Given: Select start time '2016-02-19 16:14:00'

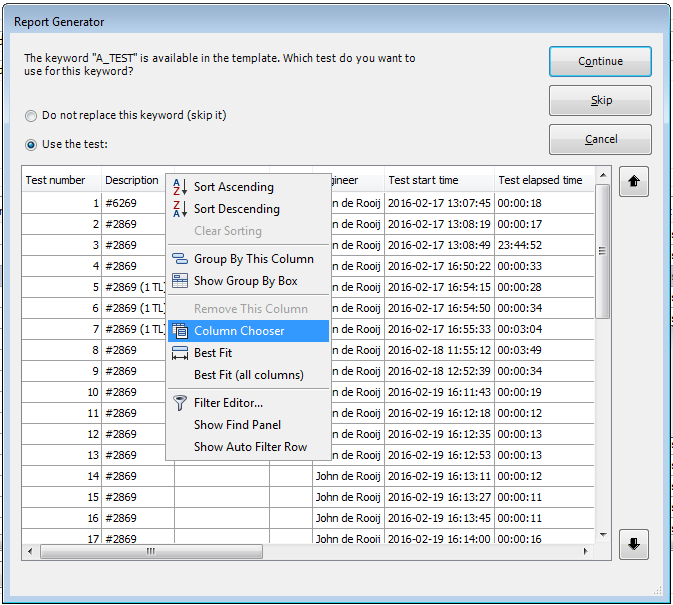Looking at the screenshot, I should tap(439, 538).
